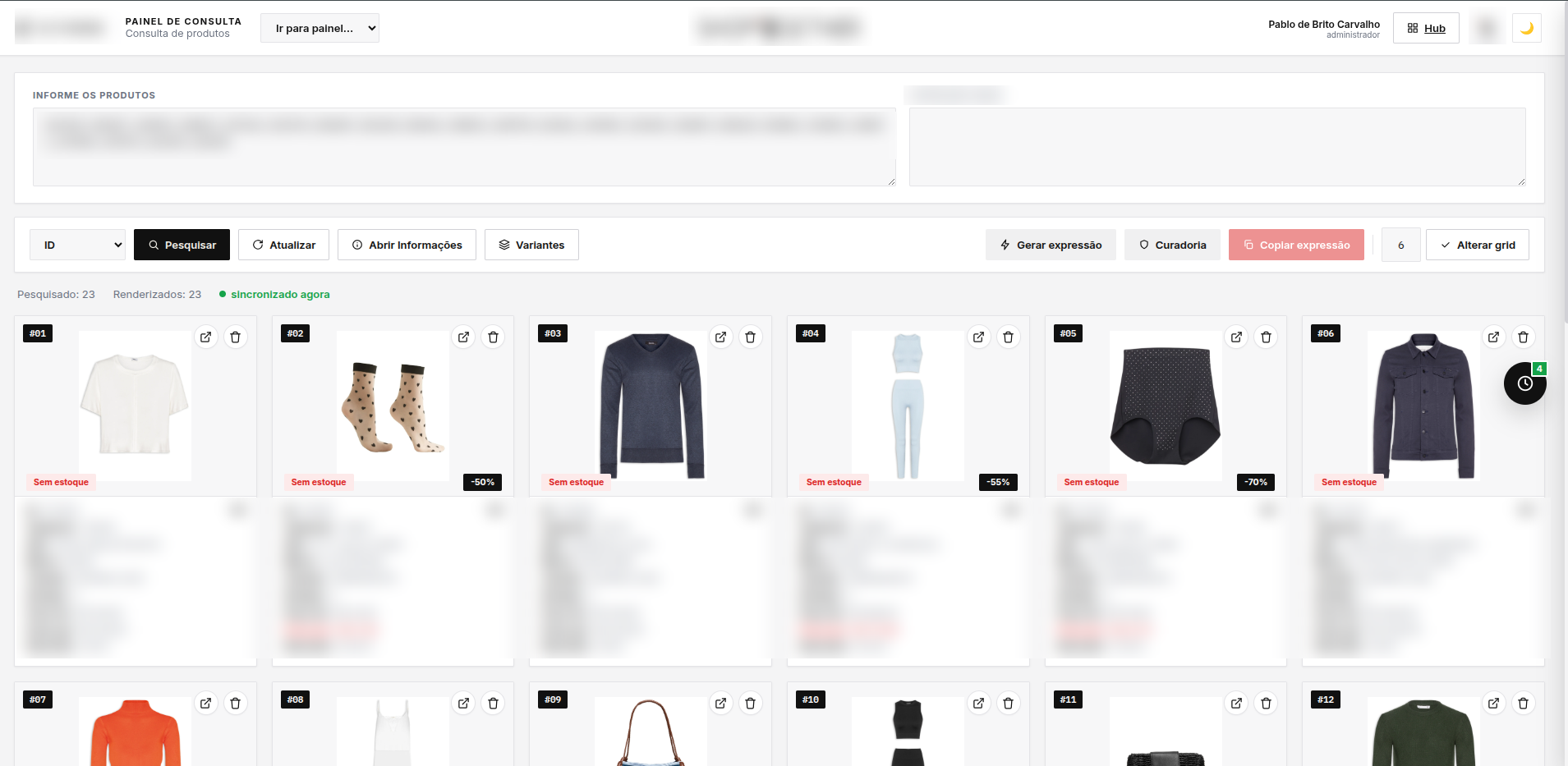
Task: Click the 'Renderizados: 23' counter
Action: click(x=157, y=294)
